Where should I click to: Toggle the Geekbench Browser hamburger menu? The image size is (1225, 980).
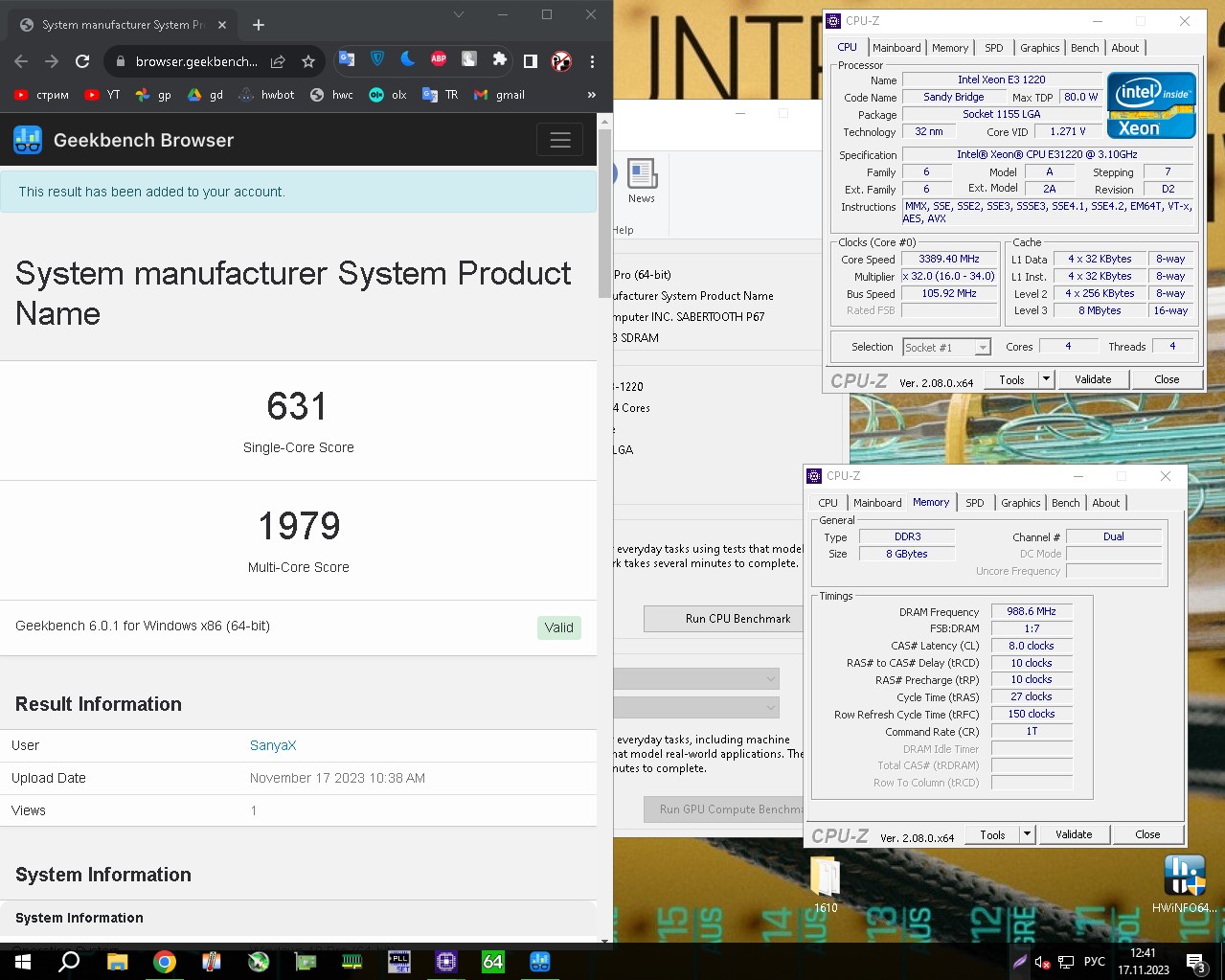pyautogui.click(x=560, y=140)
